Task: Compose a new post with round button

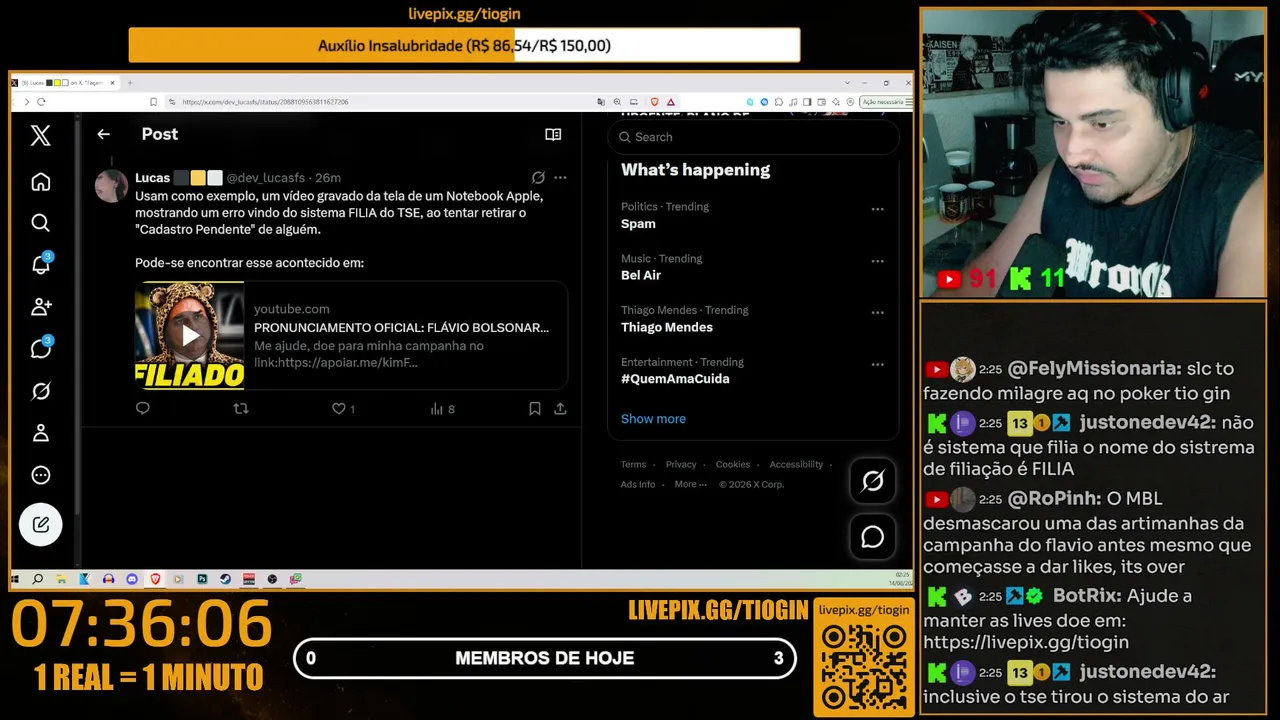Action: [x=41, y=524]
